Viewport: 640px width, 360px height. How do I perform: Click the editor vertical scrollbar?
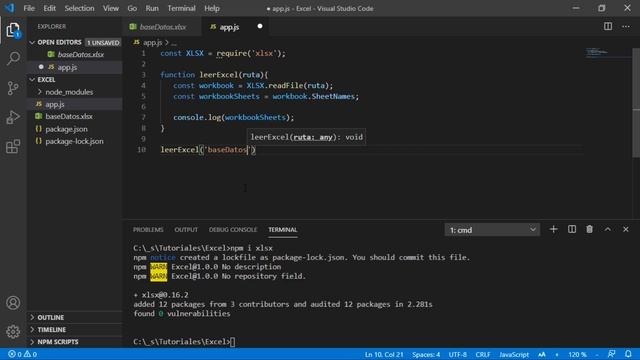[x=636, y=102]
